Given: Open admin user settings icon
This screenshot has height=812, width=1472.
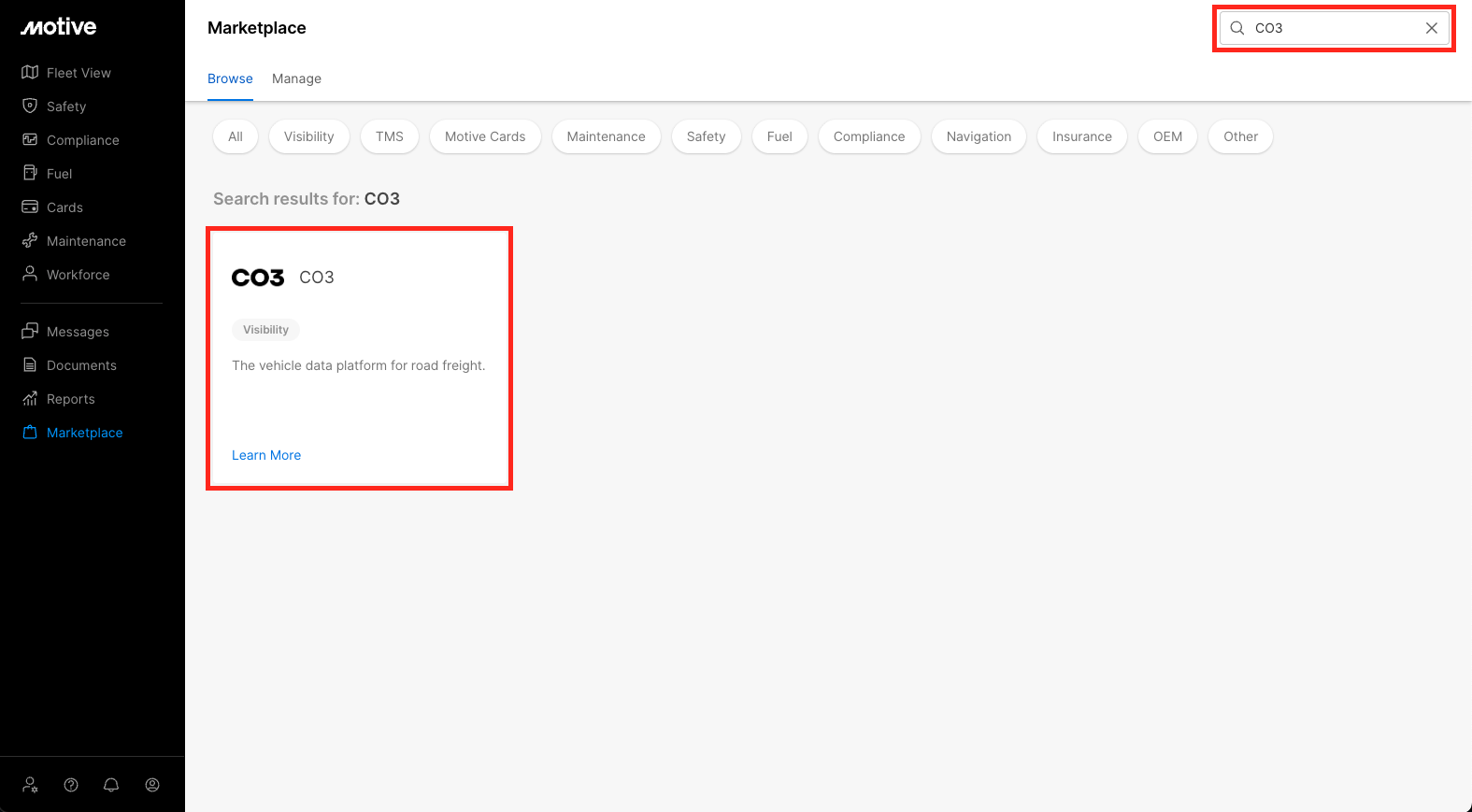Looking at the screenshot, I should click(x=30, y=785).
